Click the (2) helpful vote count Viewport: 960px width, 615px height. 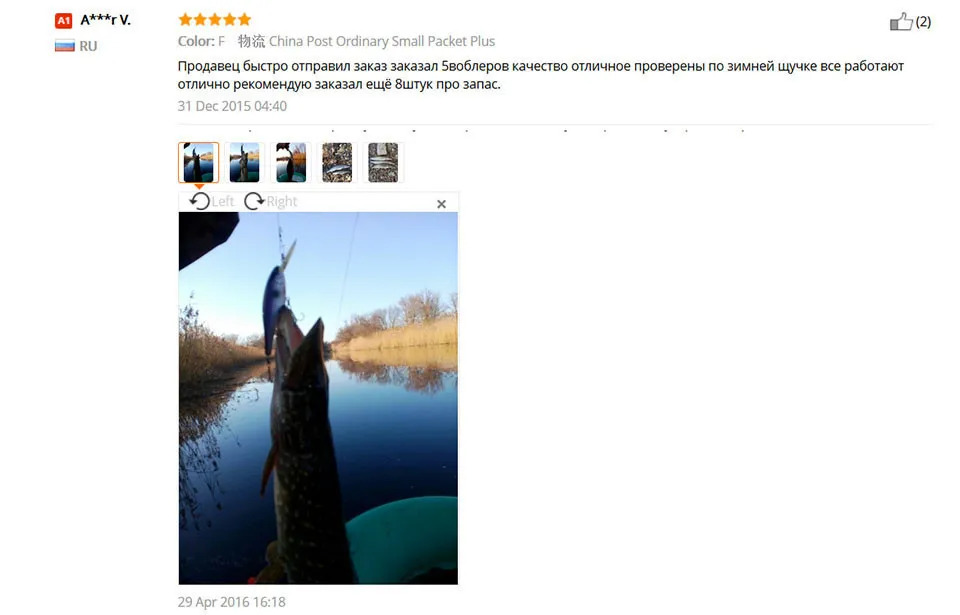coord(923,22)
